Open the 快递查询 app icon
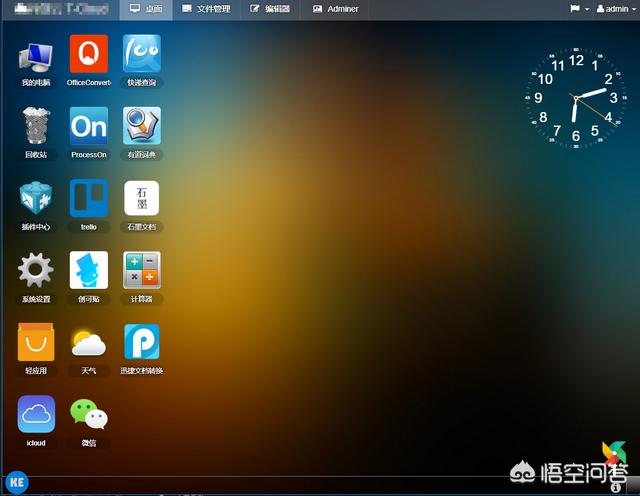Screen dimensions: 640x496 tap(142, 54)
